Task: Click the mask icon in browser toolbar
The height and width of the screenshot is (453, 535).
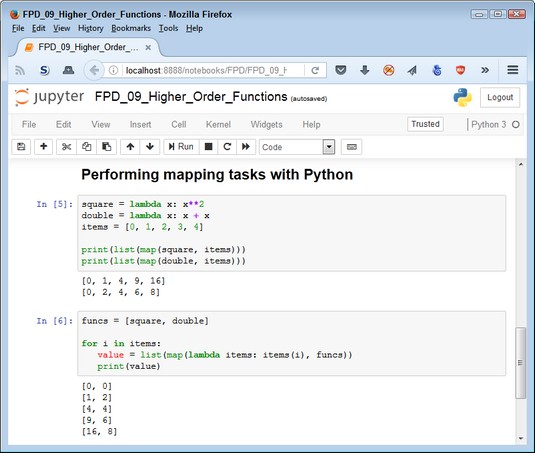Action: pos(69,70)
